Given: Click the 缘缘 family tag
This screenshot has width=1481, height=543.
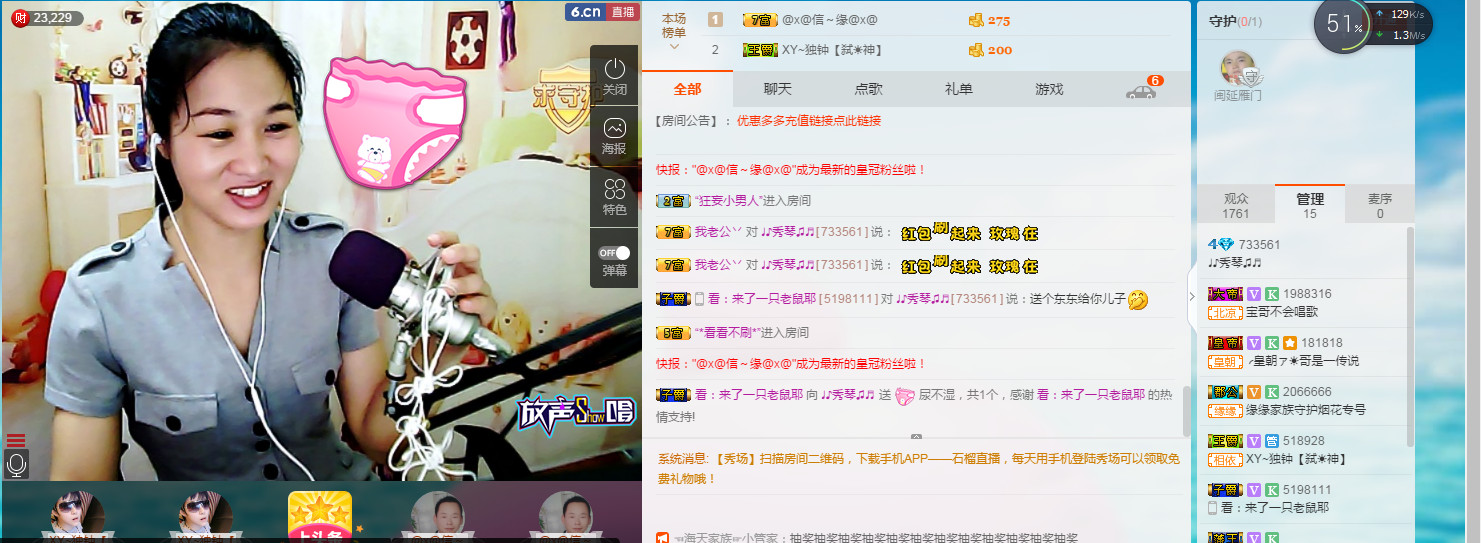Looking at the screenshot, I should click(1224, 410).
